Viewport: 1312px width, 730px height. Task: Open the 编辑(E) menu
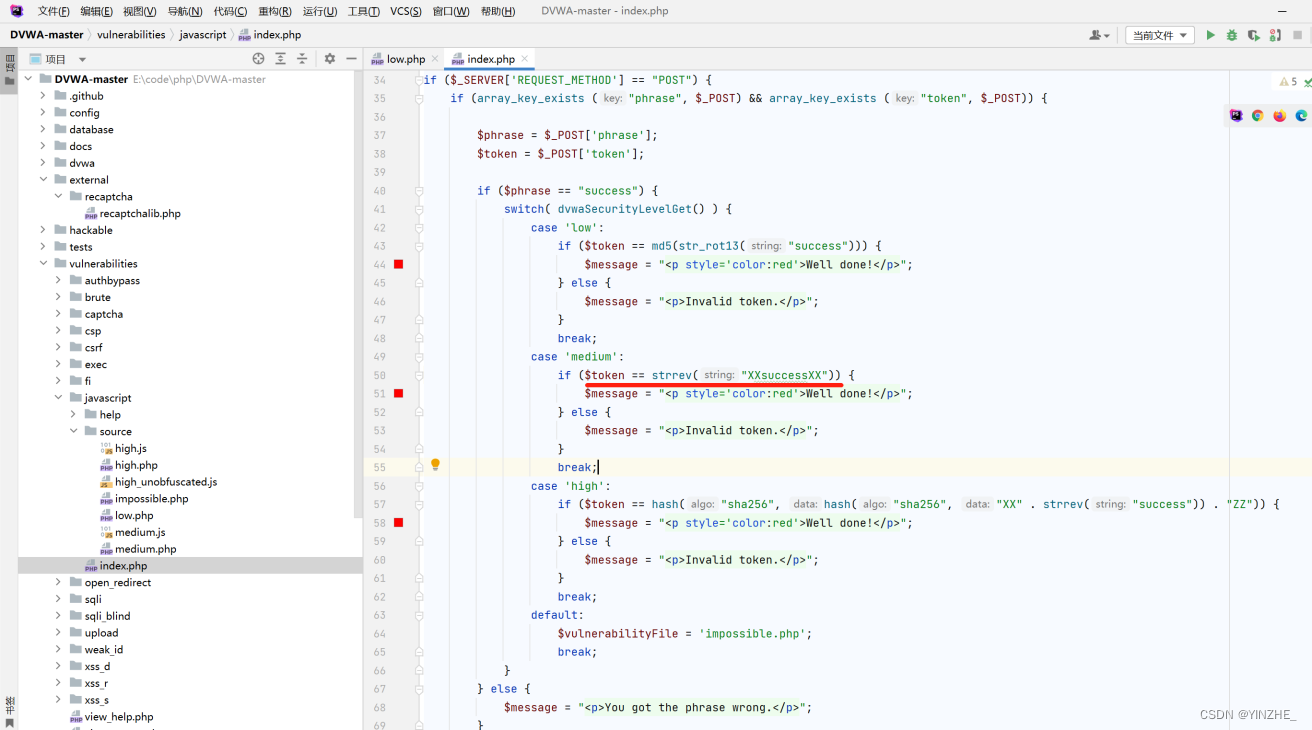[x=96, y=11]
